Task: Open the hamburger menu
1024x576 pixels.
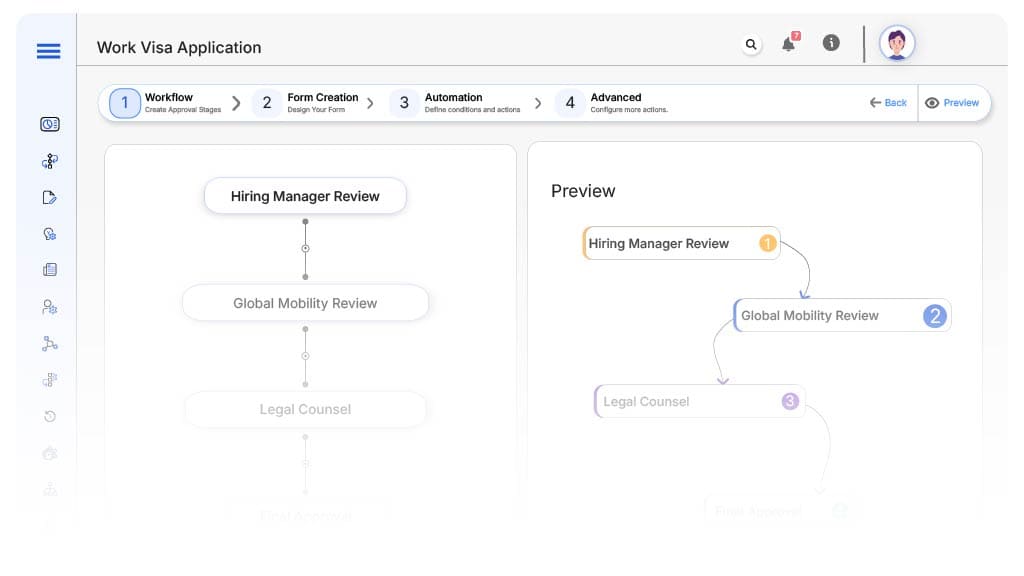Action: pos(48,51)
